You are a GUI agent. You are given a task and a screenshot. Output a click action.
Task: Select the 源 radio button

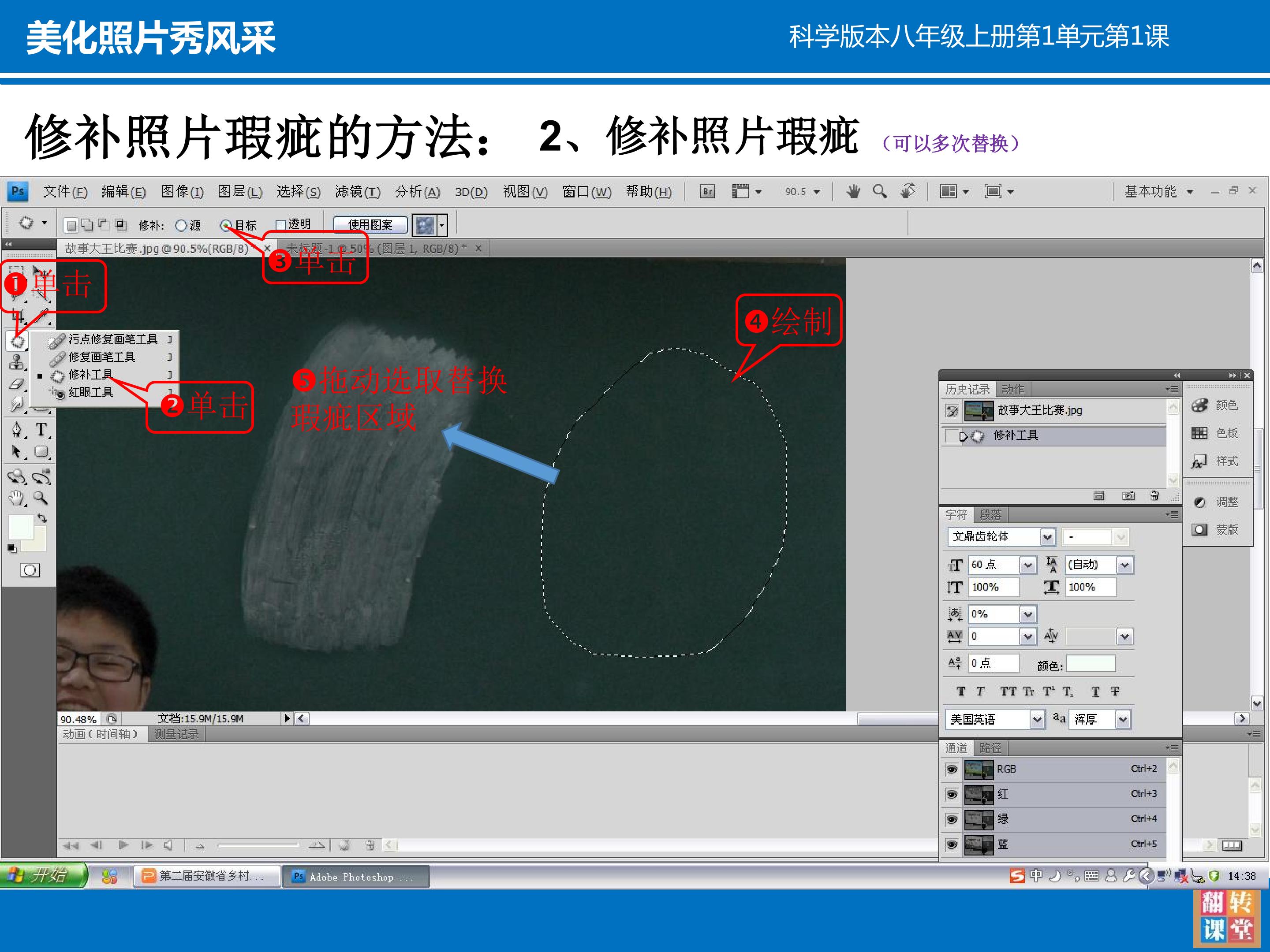click(181, 226)
